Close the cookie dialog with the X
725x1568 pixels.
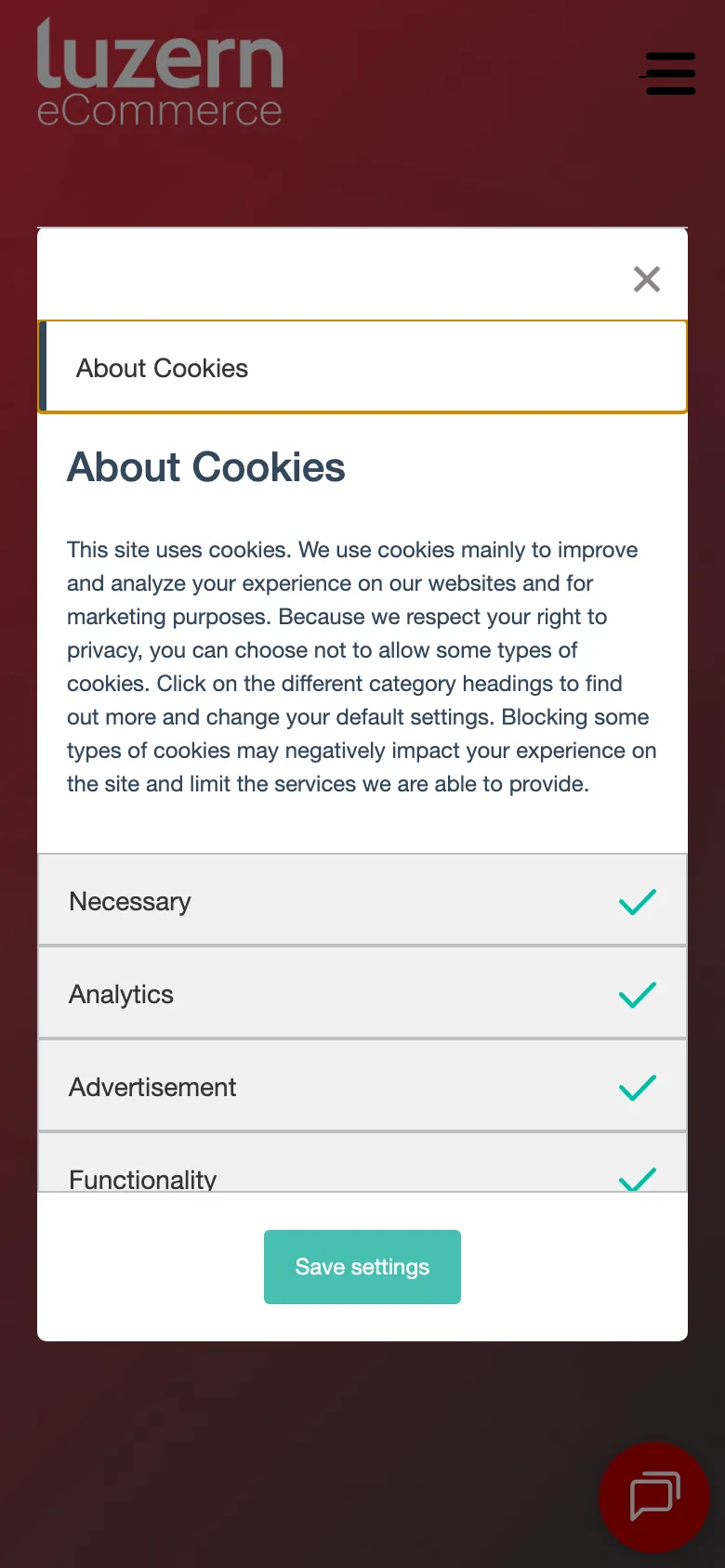(x=647, y=279)
